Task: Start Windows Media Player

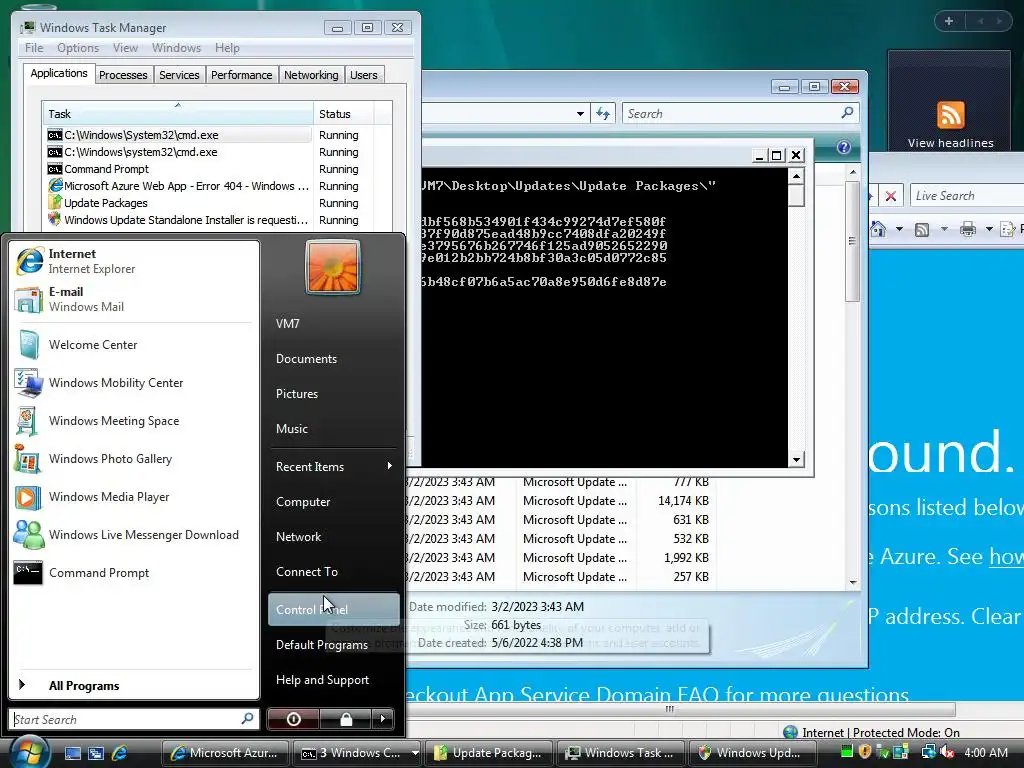Action: [134, 497]
